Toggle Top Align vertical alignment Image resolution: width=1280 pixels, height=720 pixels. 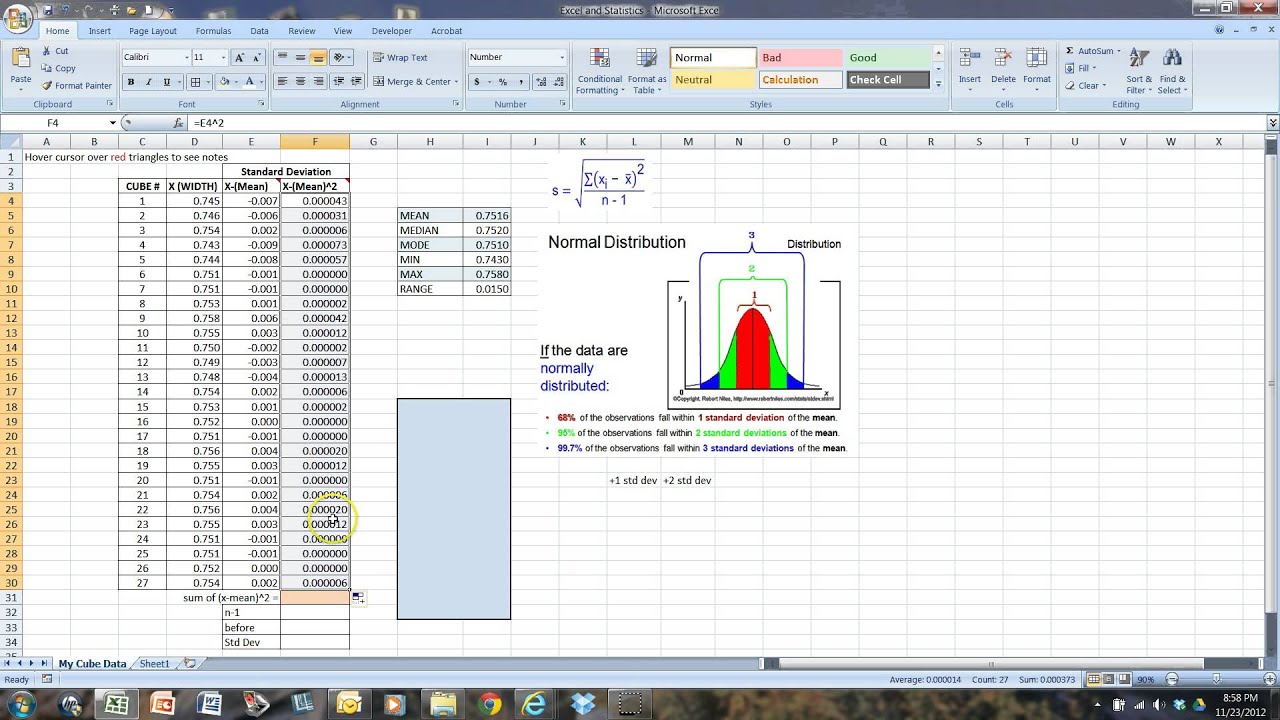coord(282,57)
